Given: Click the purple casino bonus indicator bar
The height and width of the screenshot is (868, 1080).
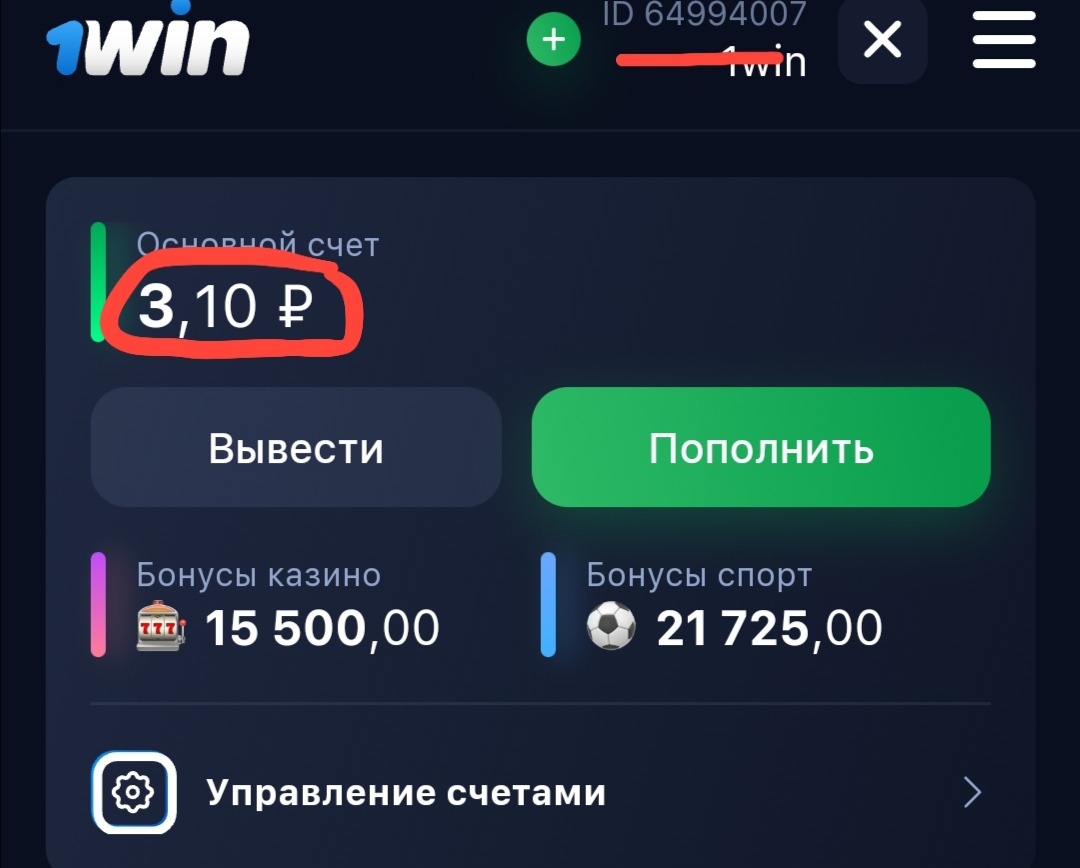Looking at the screenshot, I should click(x=98, y=604).
